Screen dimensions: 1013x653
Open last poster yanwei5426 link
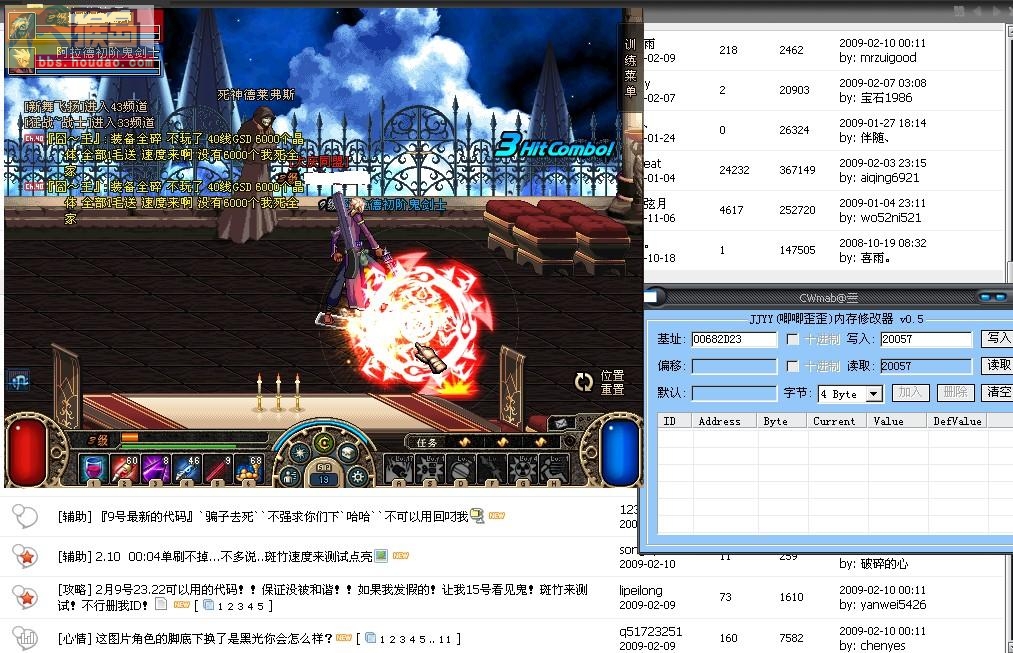point(893,605)
